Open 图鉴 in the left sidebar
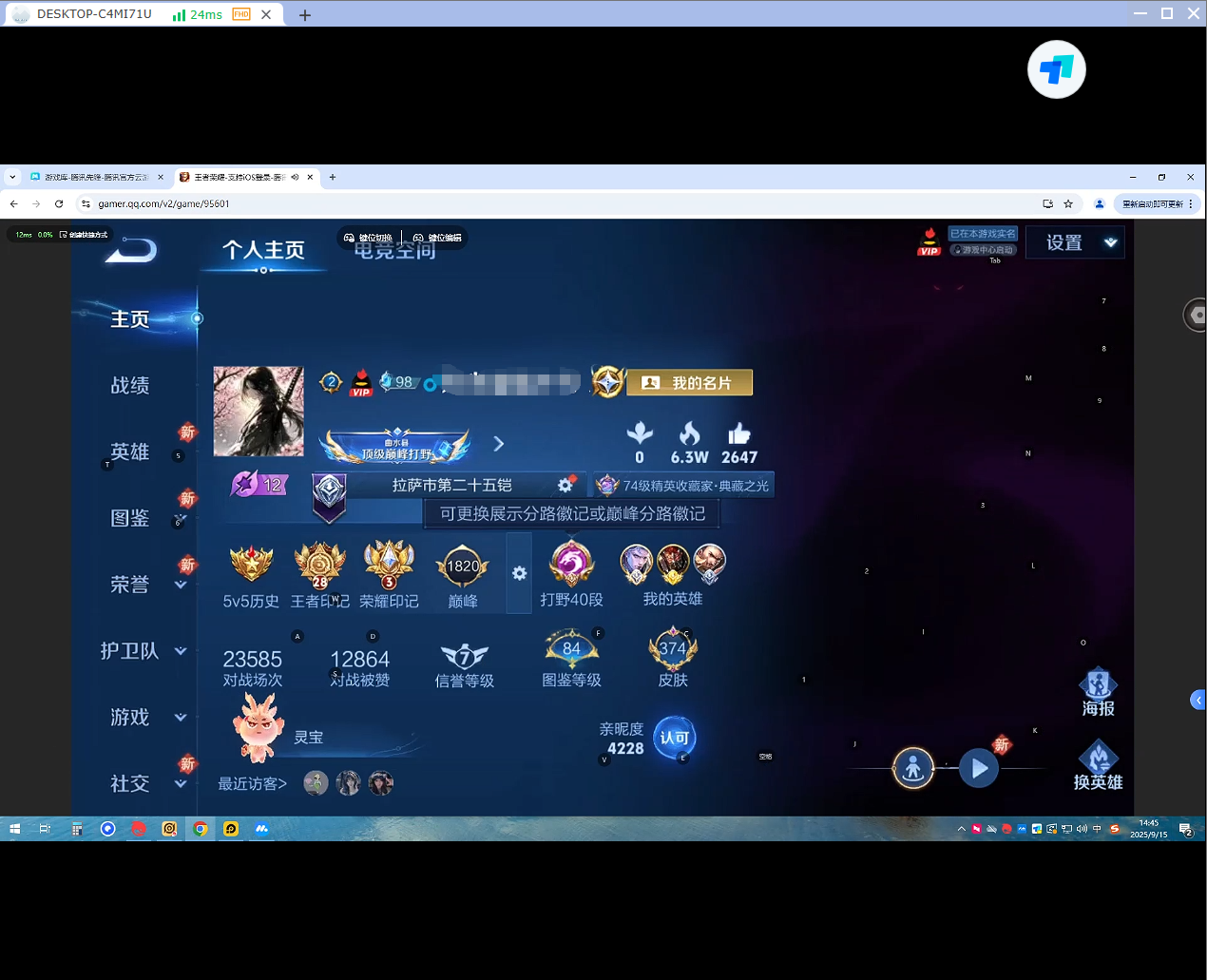The height and width of the screenshot is (980, 1207). (x=130, y=519)
